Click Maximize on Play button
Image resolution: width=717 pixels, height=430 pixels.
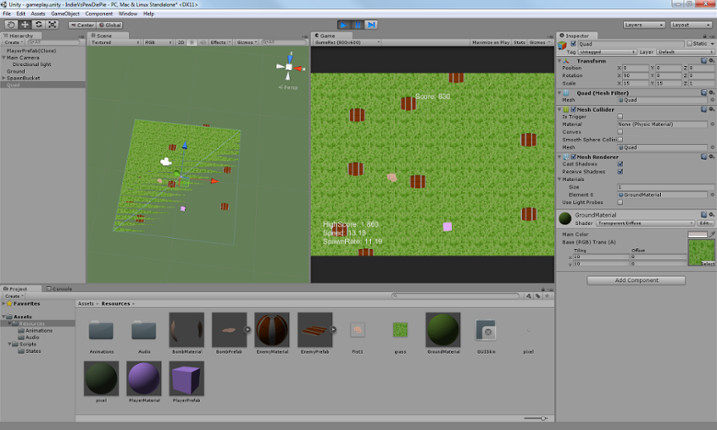[490, 43]
